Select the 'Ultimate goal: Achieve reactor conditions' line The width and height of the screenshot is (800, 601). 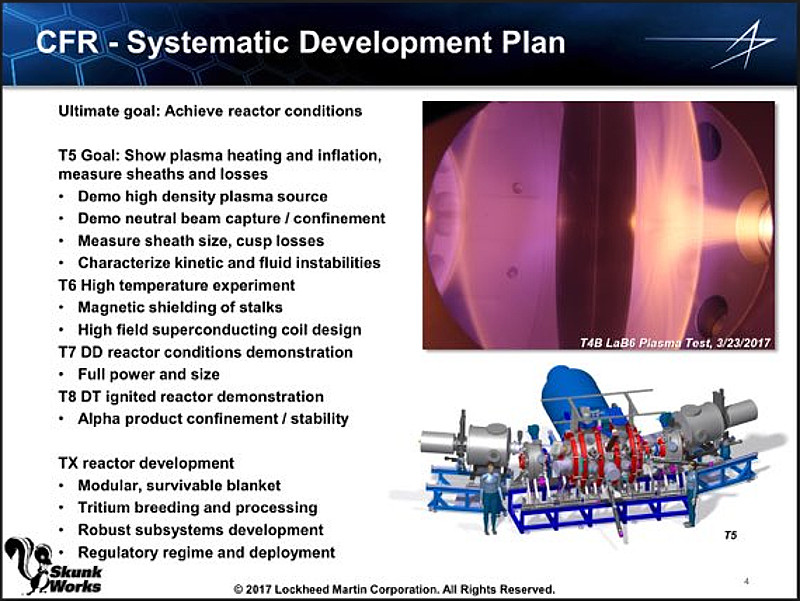click(210, 110)
